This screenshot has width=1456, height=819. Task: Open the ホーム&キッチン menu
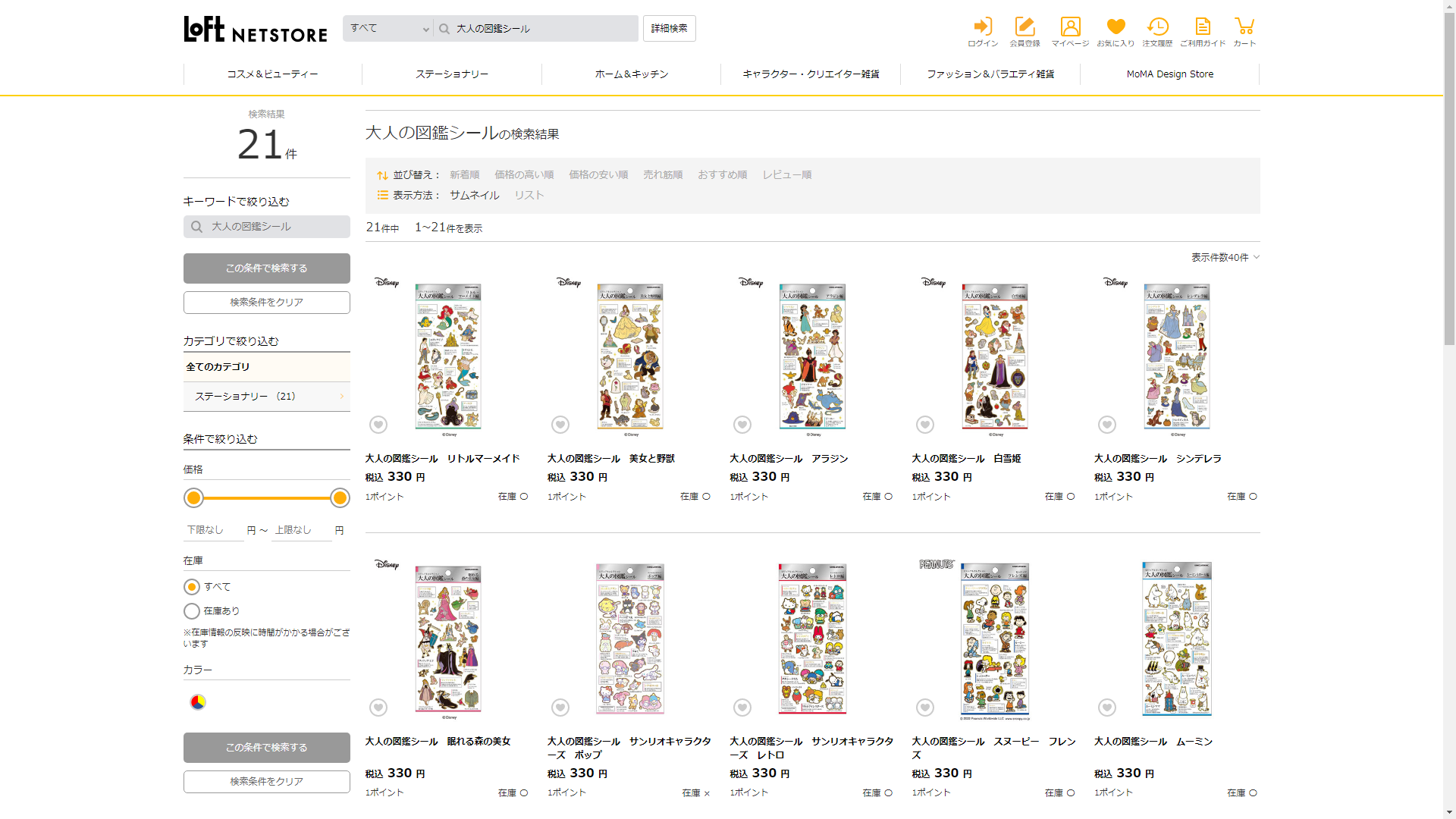[632, 74]
